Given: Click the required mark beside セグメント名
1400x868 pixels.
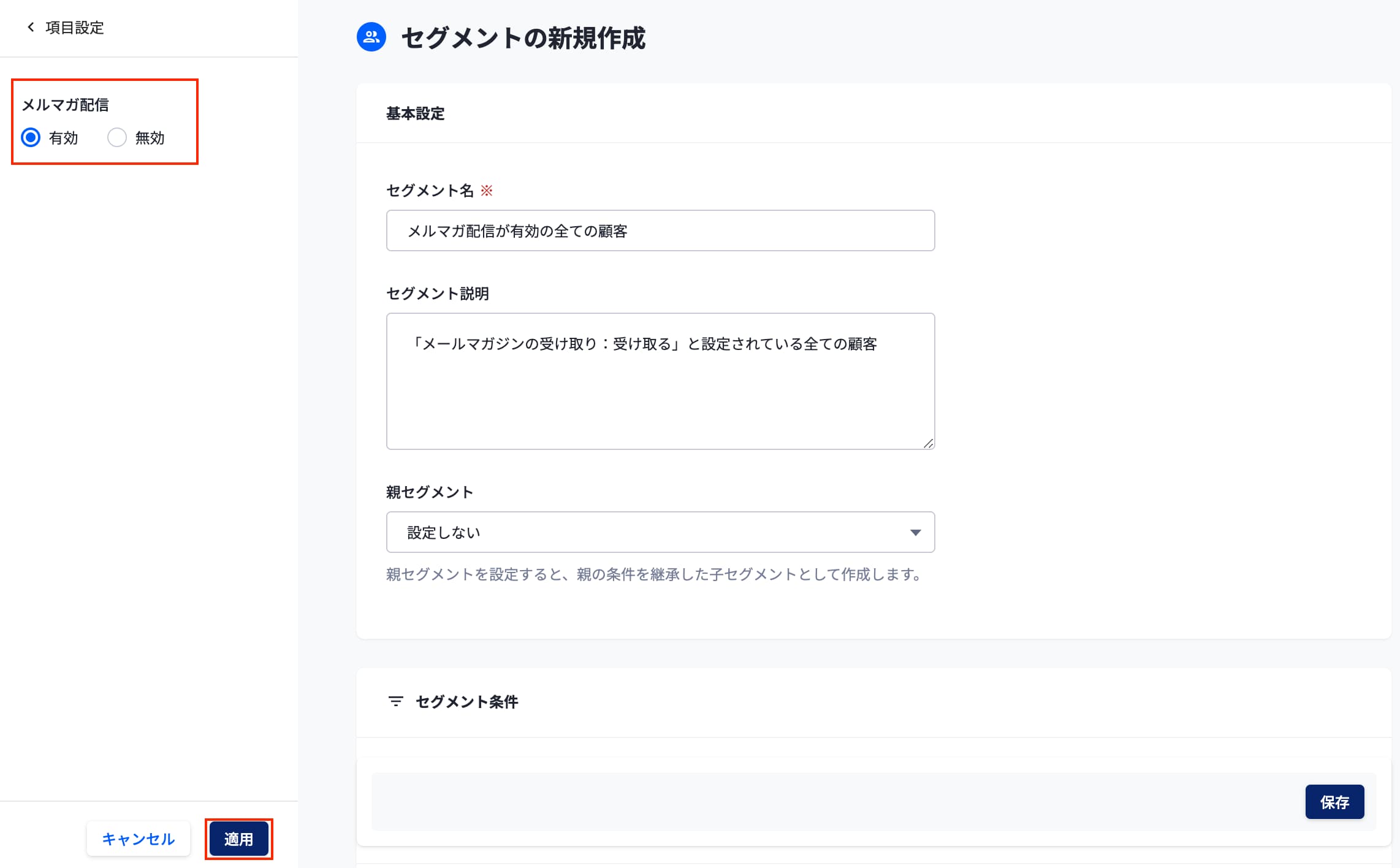Looking at the screenshot, I should [x=487, y=191].
